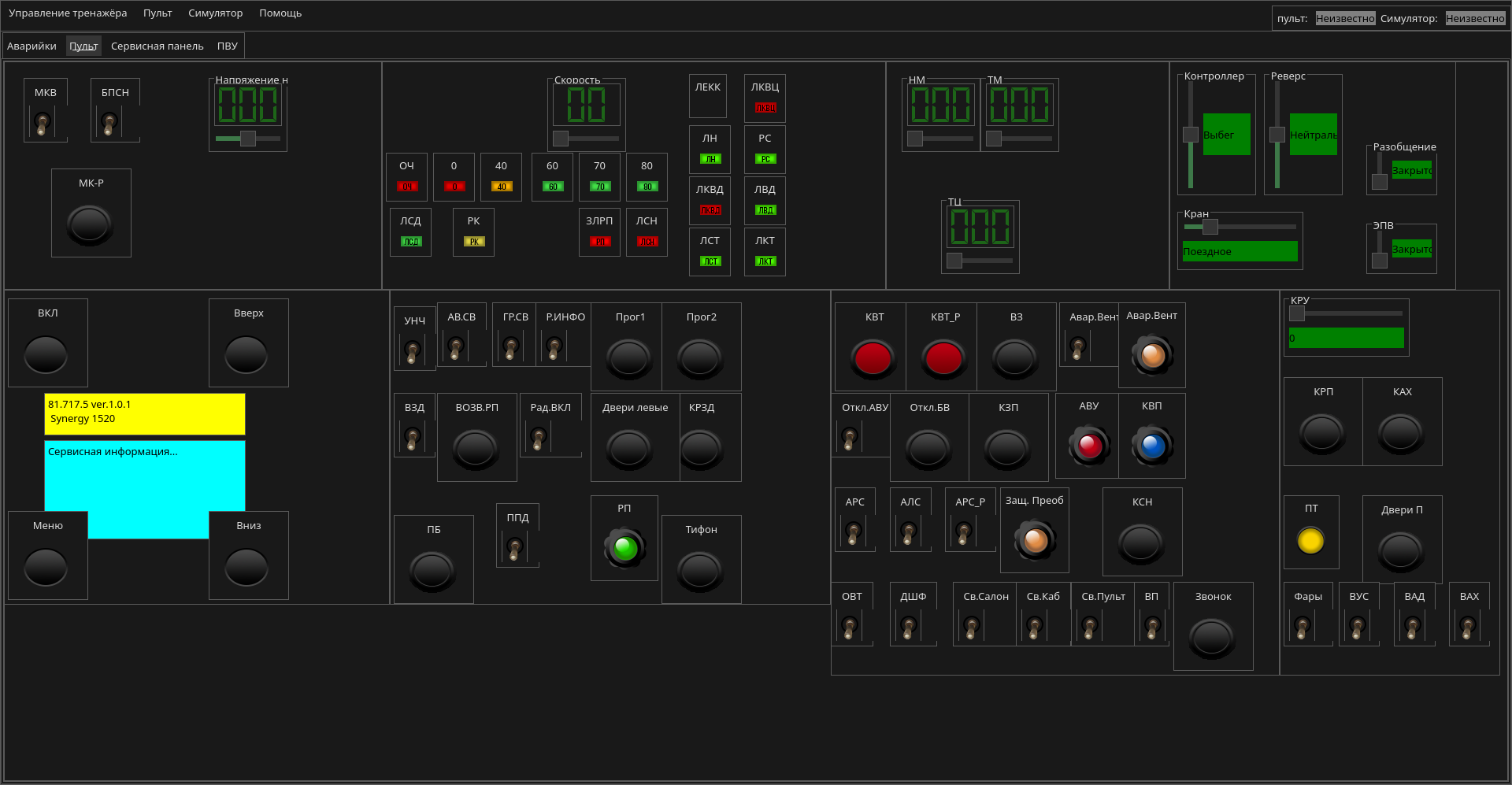
Task: Push the ВОЗВ.РП round button
Action: click(x=475, y=450)
